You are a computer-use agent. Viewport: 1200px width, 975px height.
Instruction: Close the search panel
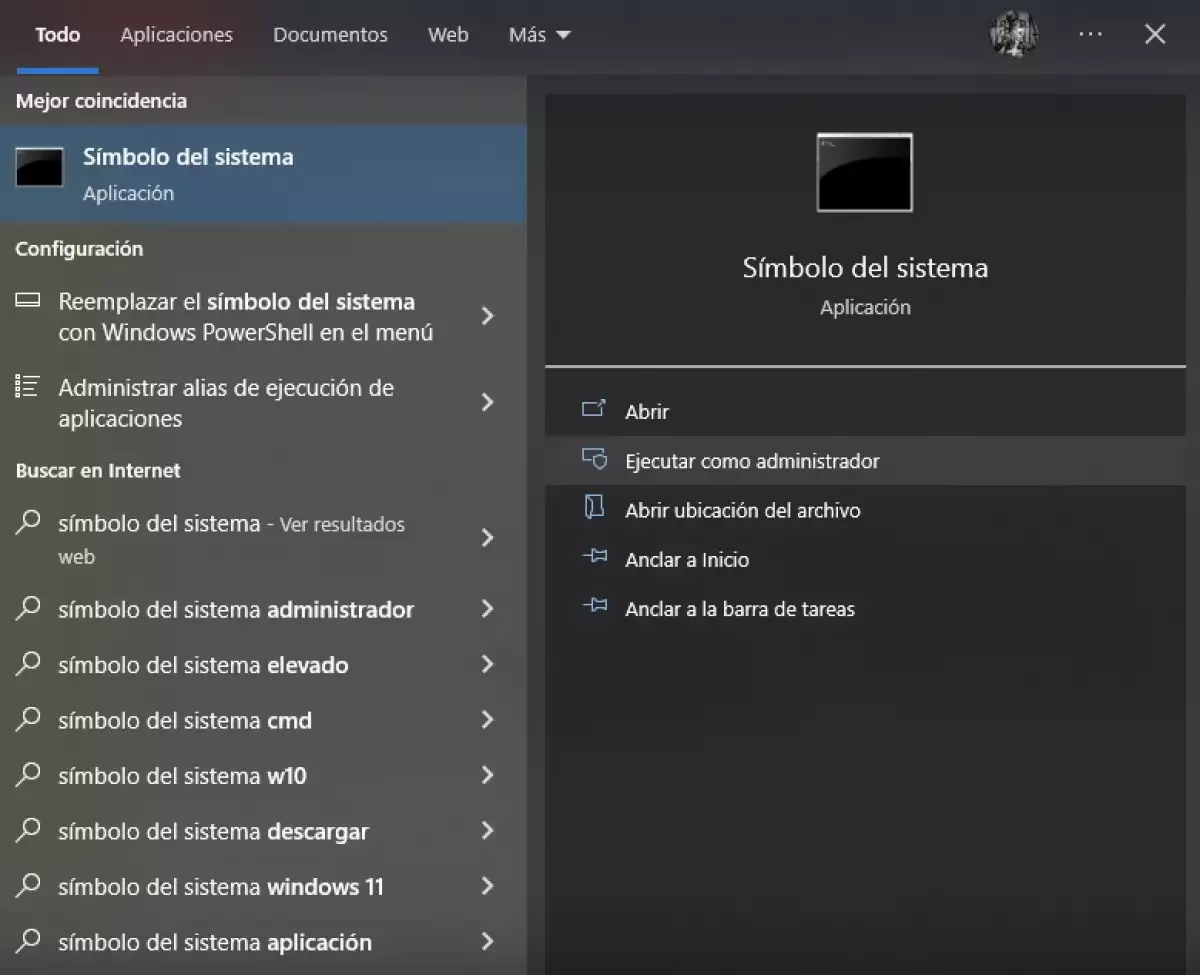[x=1155, y=35]
